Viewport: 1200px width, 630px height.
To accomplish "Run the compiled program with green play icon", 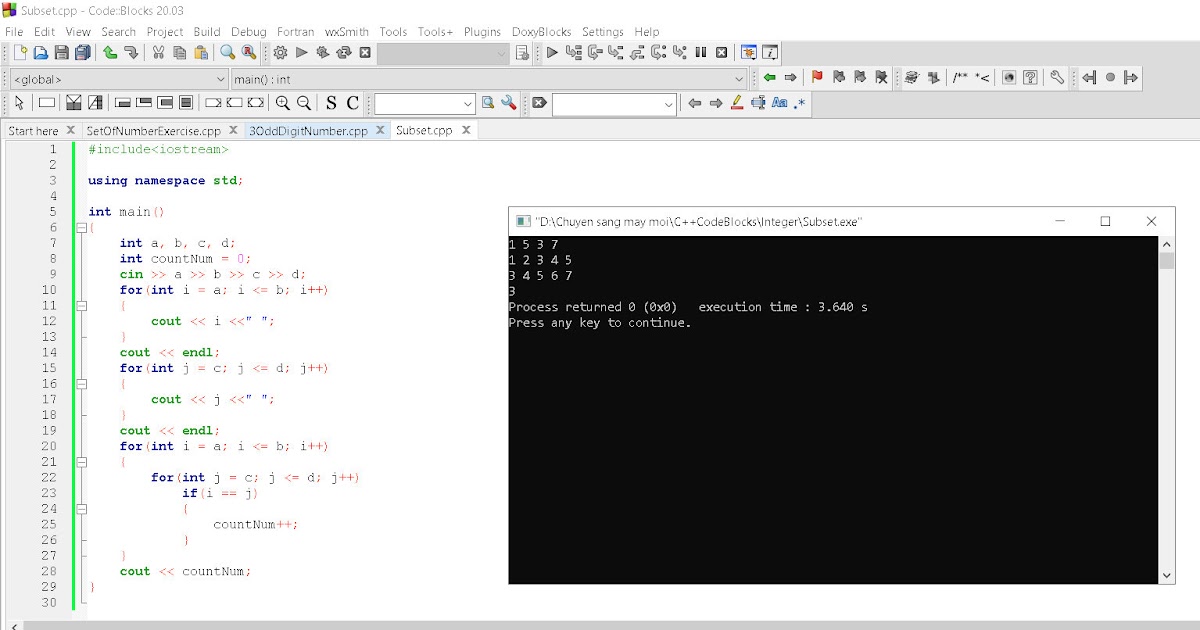I will [301, 52].
